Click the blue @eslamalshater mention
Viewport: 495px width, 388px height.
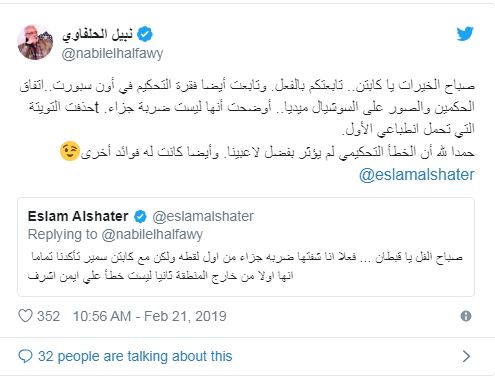417,175
